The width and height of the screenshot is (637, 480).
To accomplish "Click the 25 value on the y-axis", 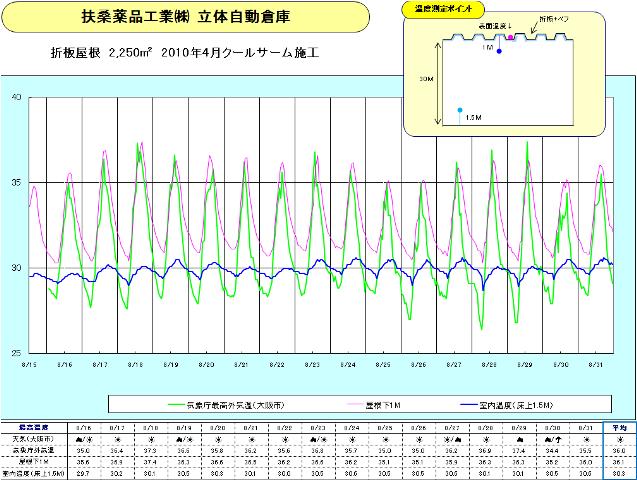I will click(x=15, y=353).
